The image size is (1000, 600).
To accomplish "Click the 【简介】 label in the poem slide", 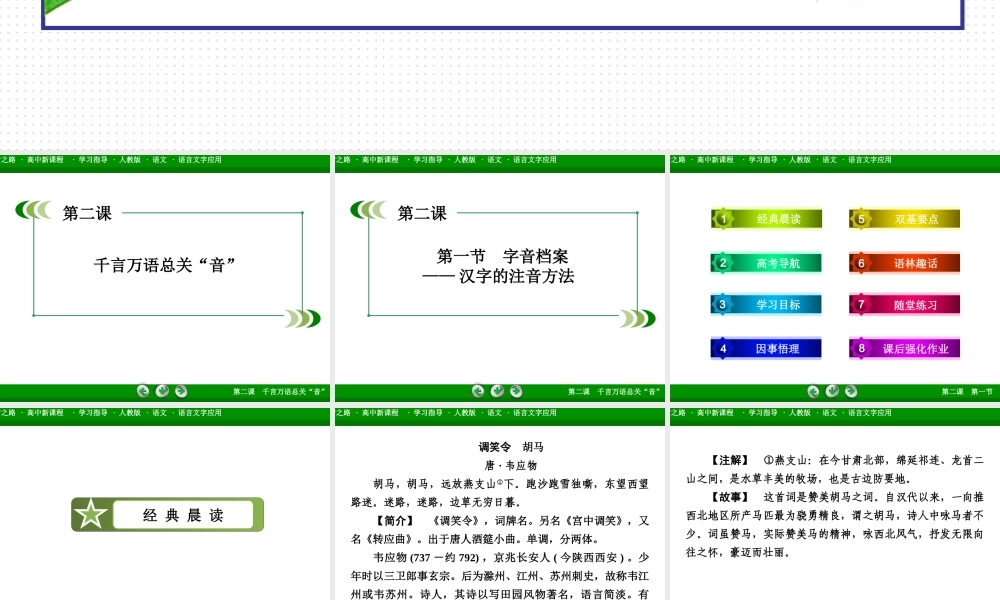I will coord(395,521).
